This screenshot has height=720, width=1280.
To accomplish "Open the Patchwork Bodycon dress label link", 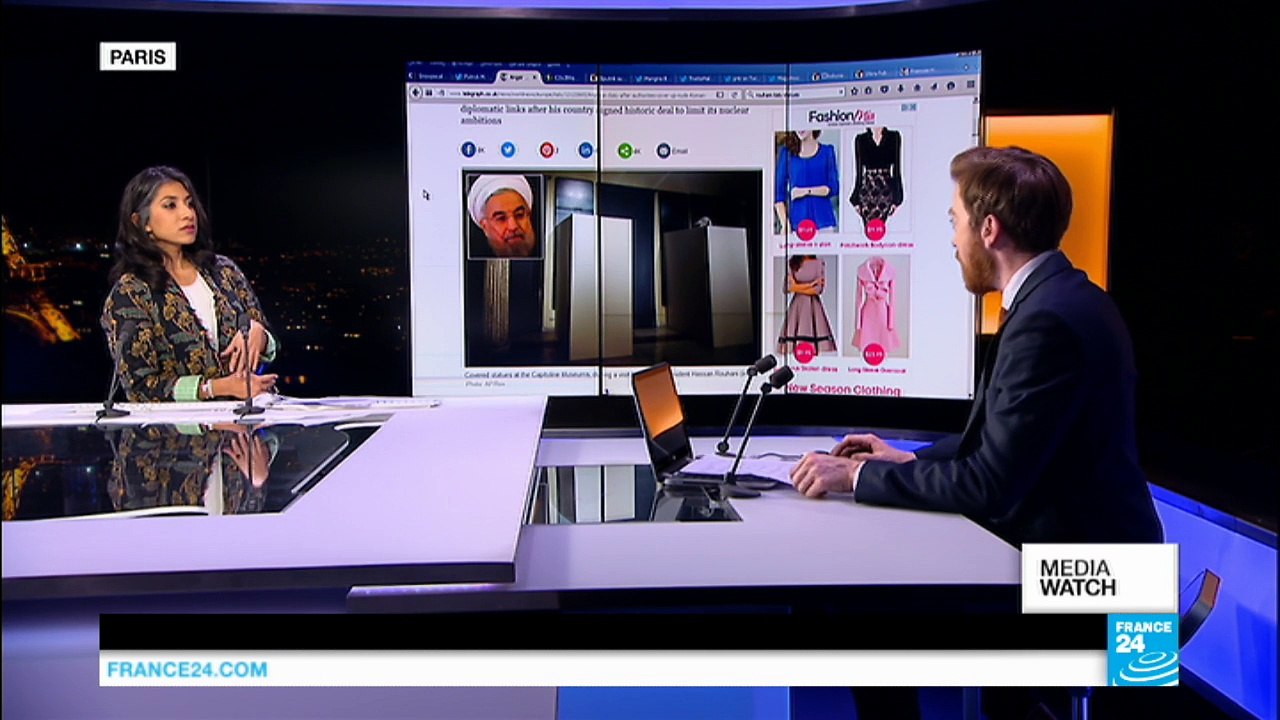I will [x=876, y=244].
